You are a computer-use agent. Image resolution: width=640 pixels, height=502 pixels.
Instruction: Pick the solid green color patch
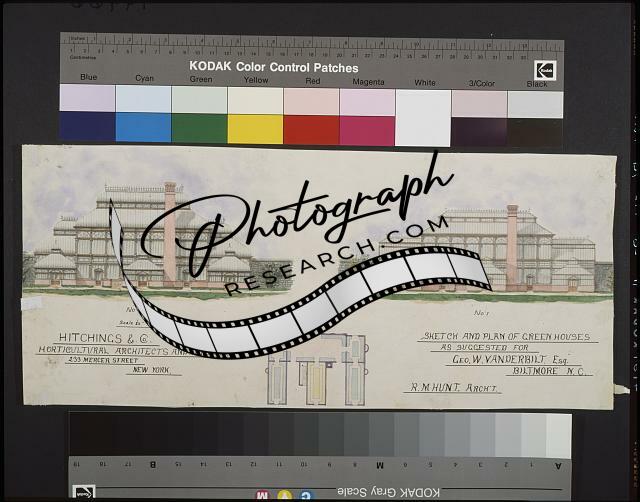(x=199, y=128)
